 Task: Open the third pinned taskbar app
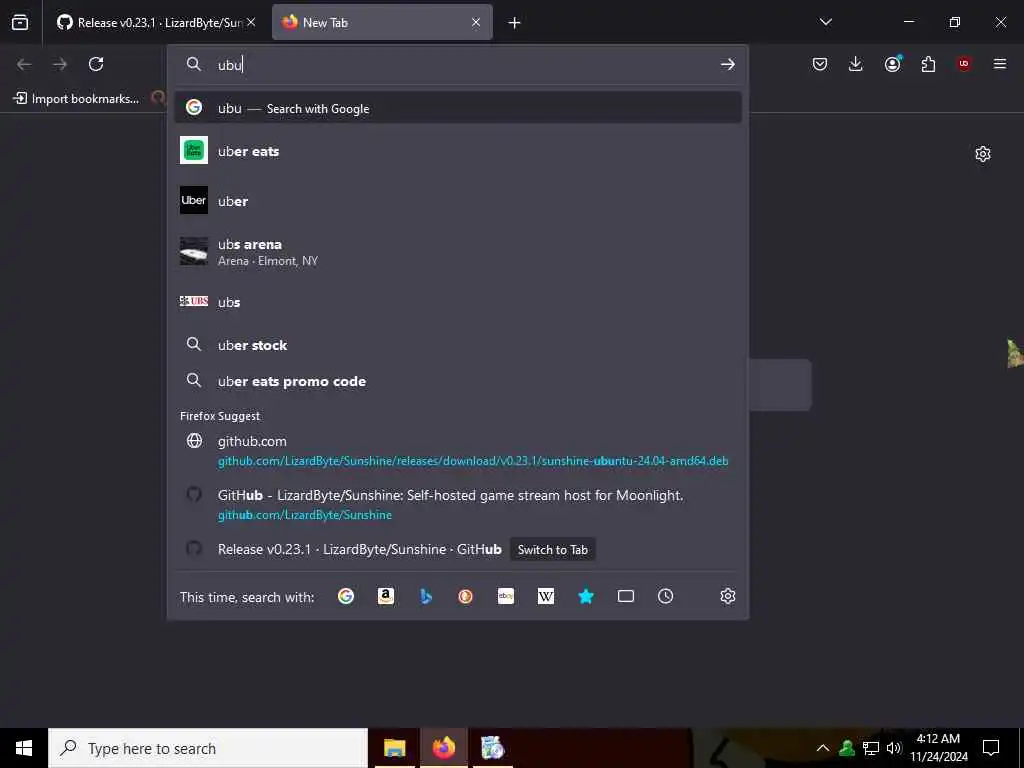pos(492,748)
